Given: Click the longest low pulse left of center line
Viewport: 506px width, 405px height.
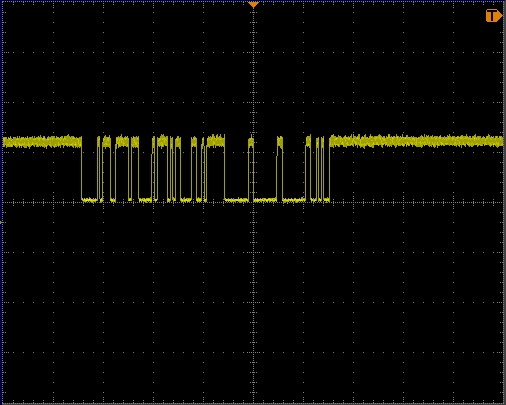Looking at the screenshot, I should (236, 200).
